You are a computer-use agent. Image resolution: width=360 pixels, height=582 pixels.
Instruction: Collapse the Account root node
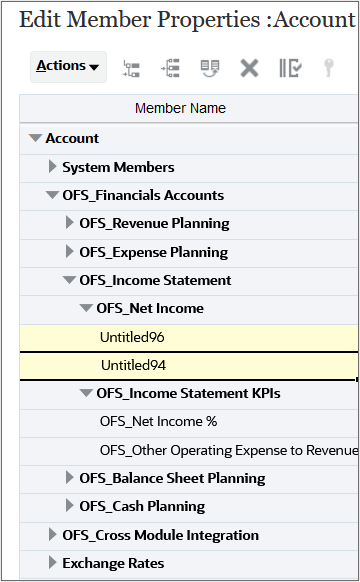(x=35, y=138)
